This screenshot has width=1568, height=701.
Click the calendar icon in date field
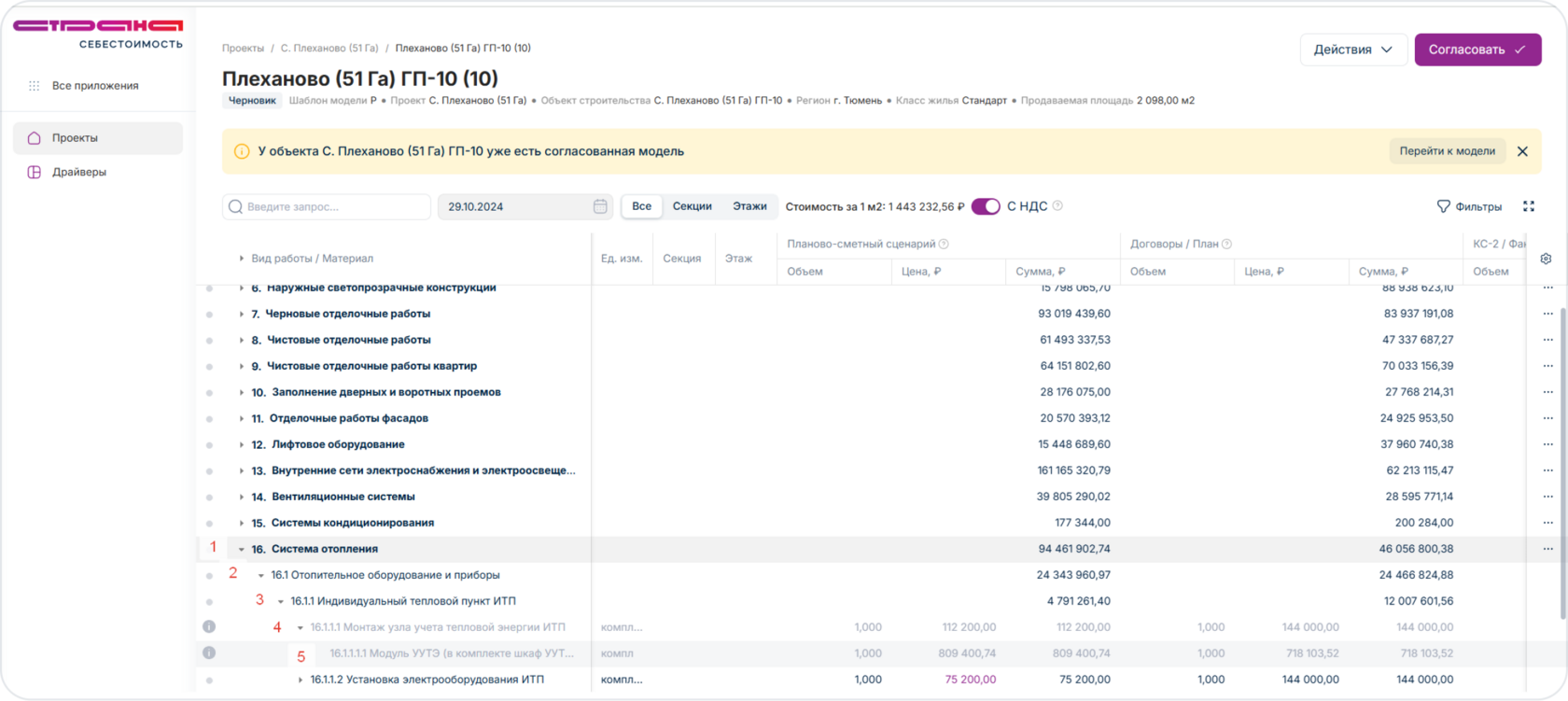point(600,206)
